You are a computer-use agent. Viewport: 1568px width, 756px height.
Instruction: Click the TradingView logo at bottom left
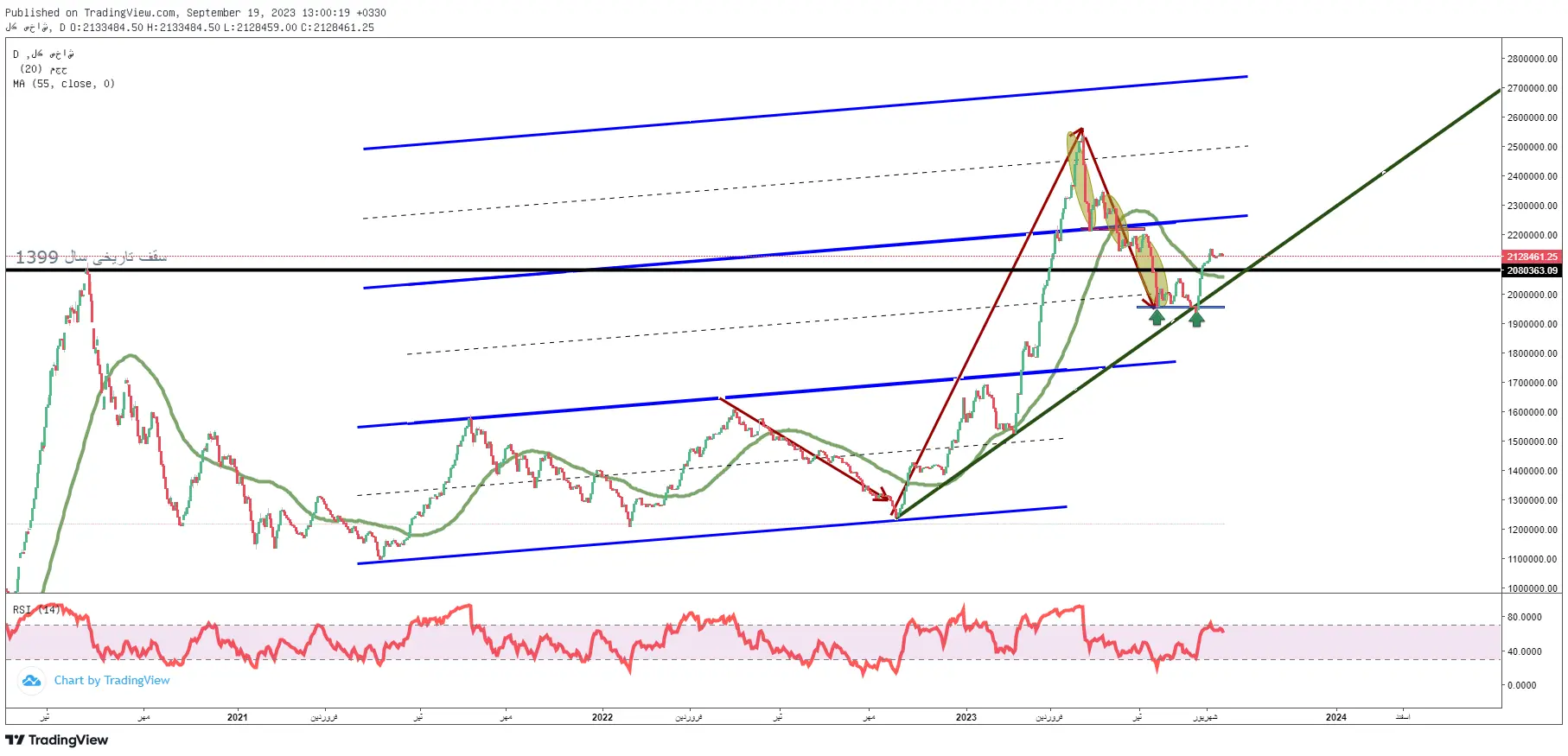[57, 740]
